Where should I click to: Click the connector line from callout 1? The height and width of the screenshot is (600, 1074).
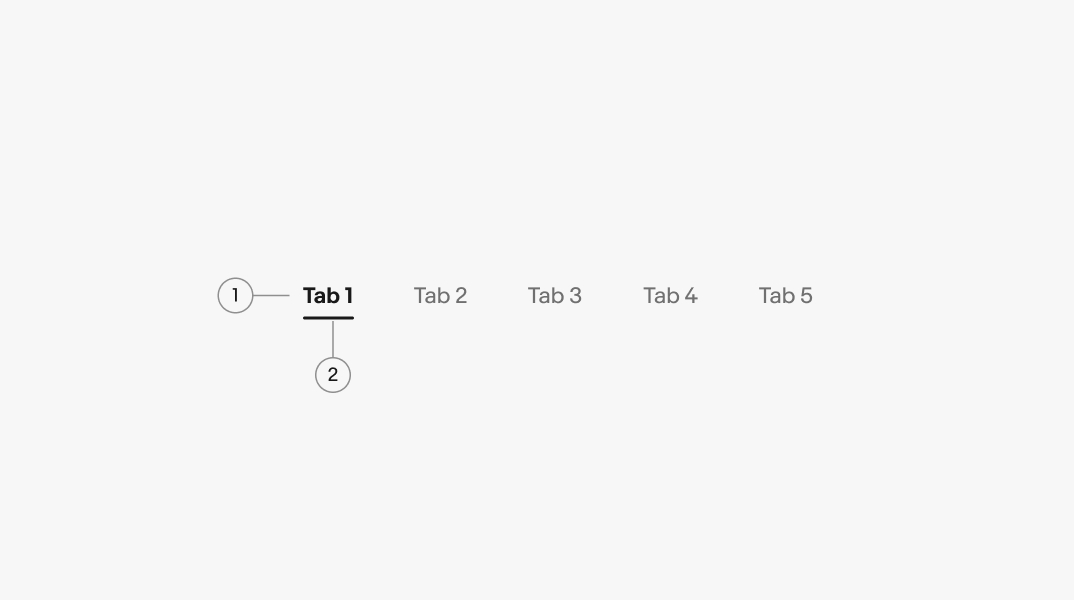click(272, 295)
